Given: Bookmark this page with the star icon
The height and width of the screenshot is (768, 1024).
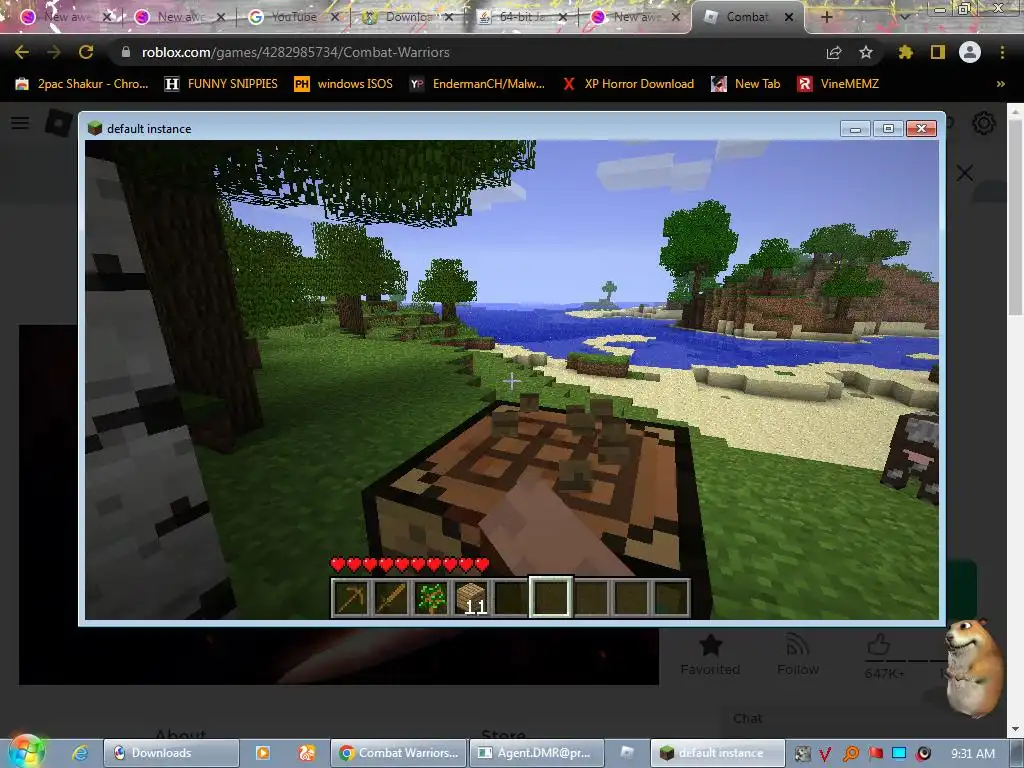Looking at the screenshot, I should [866, 52].
